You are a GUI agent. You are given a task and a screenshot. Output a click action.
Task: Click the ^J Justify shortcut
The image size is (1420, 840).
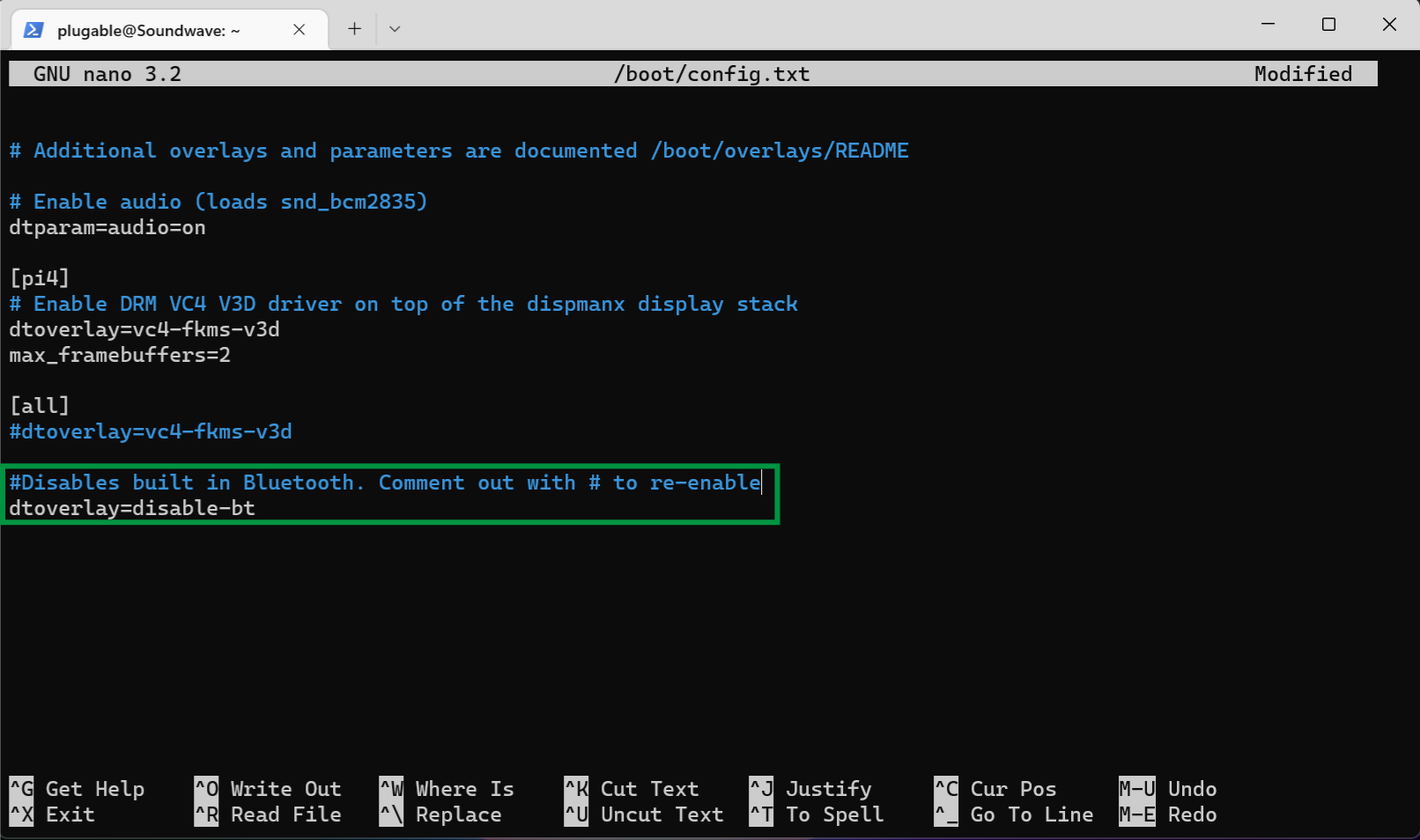click(x=810, y=789)
